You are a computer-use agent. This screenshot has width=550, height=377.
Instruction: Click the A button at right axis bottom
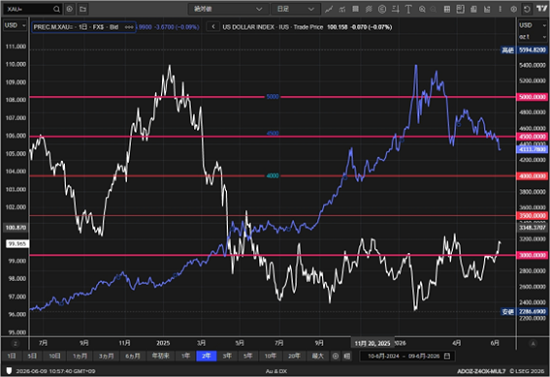point(533,343)
